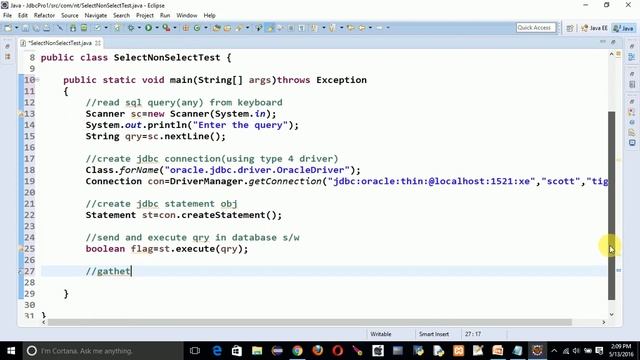
Task: Open the Search menu
Action: (121, 16)
